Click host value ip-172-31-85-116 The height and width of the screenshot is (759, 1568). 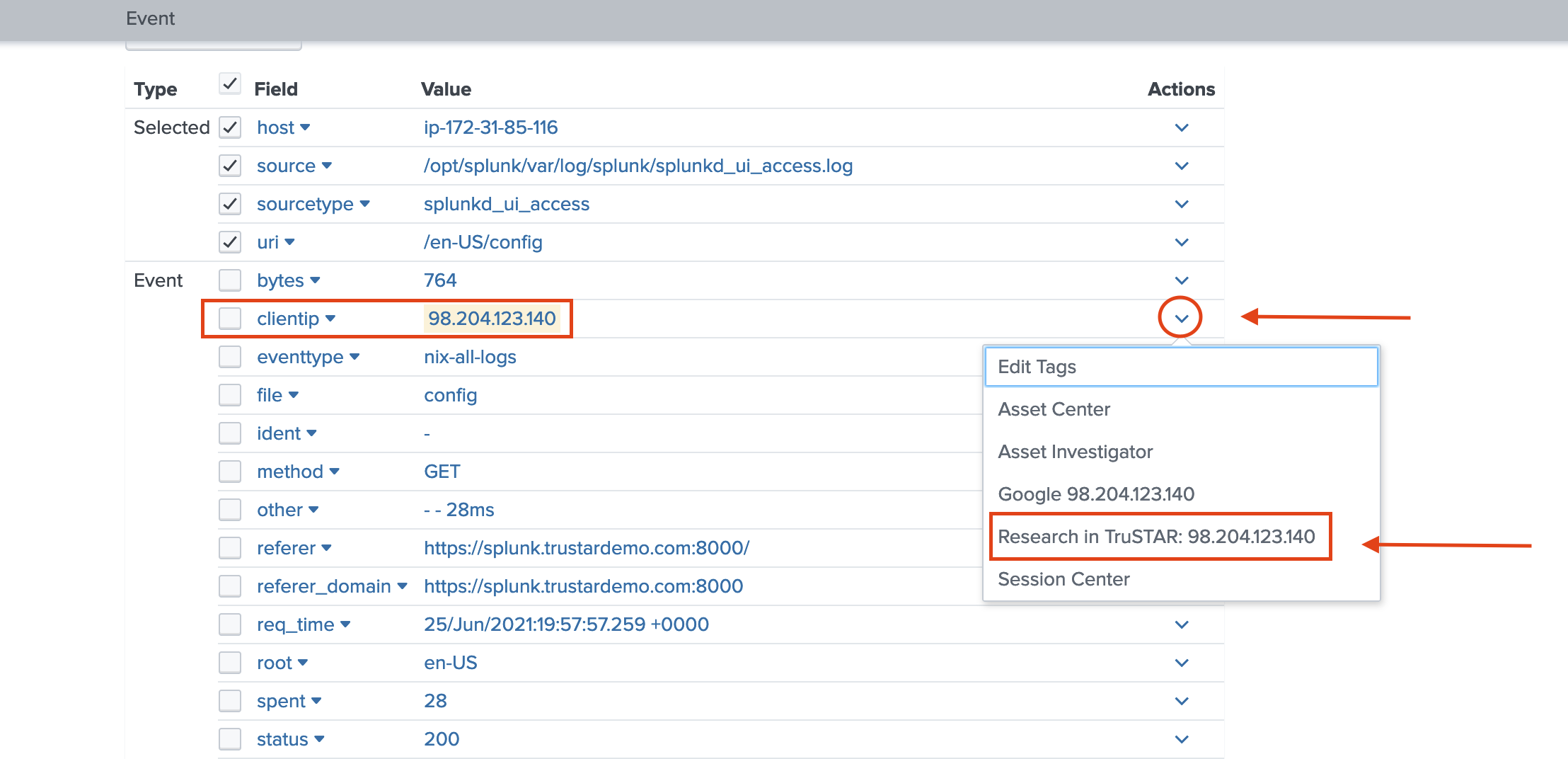tap(491, 127)
